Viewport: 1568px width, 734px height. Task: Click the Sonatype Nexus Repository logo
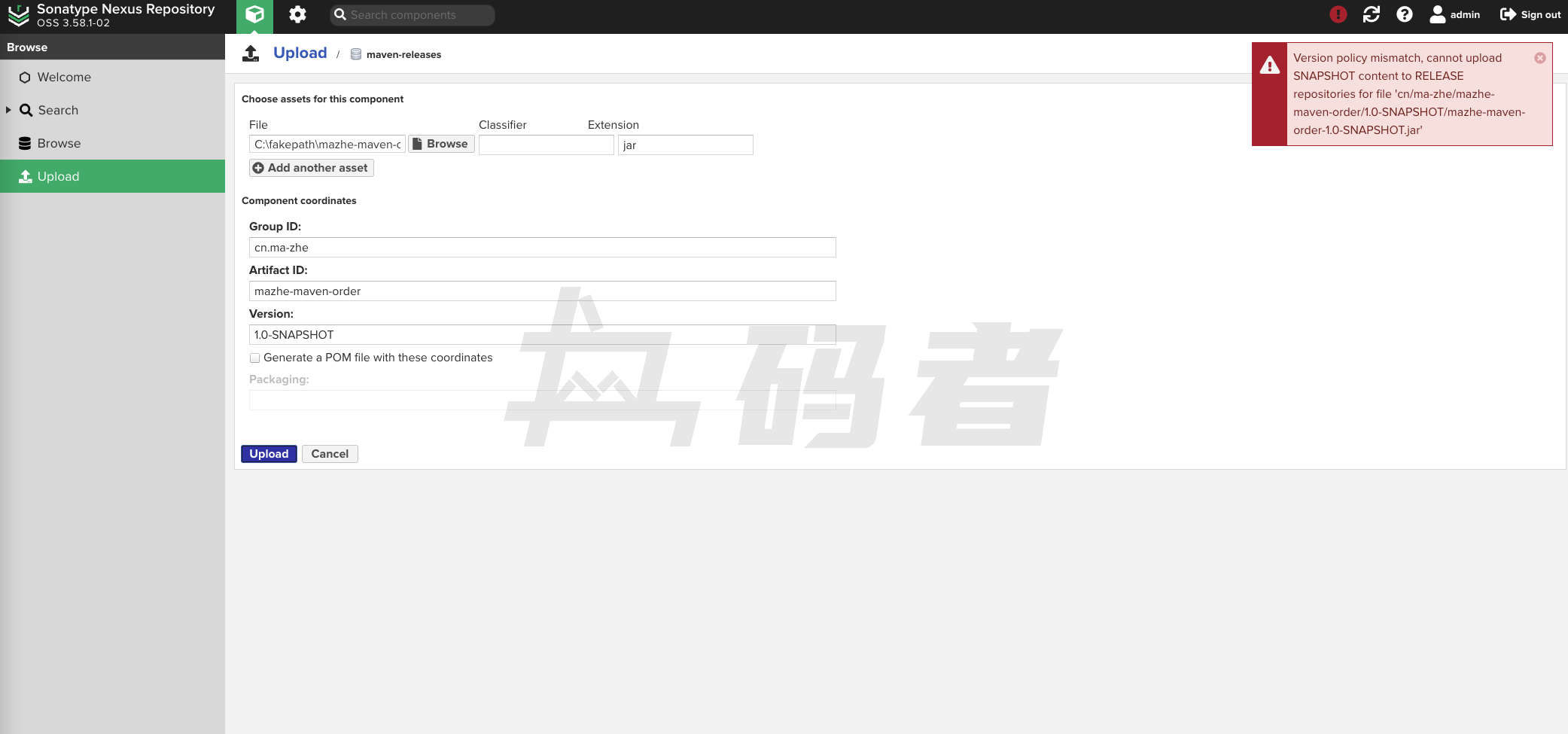(x=18, y=15)
